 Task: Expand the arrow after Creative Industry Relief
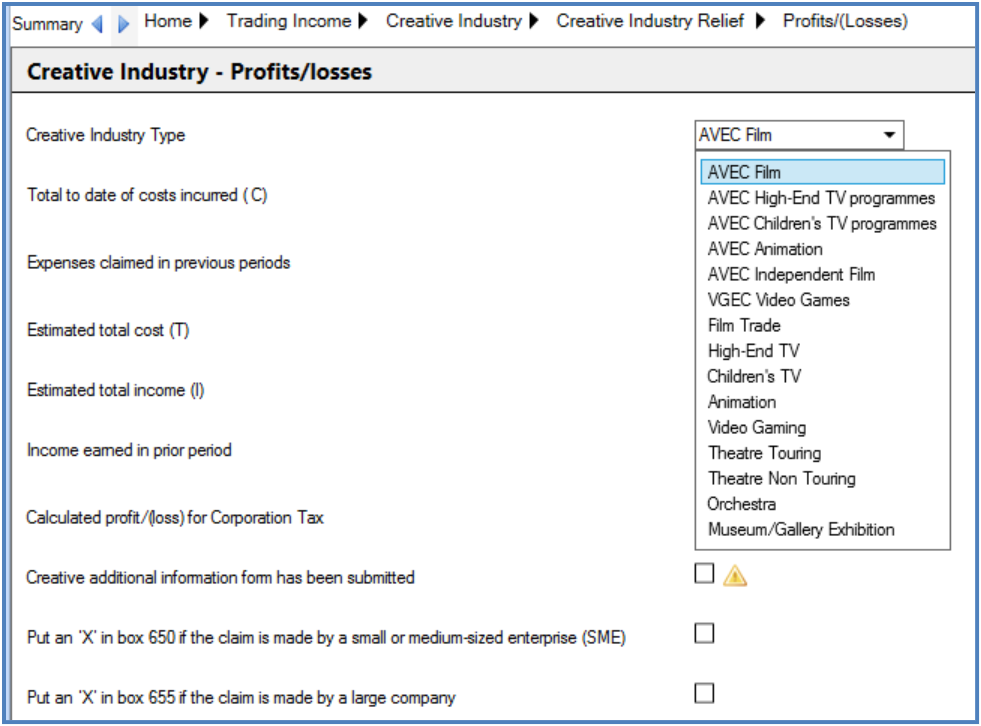760,21
